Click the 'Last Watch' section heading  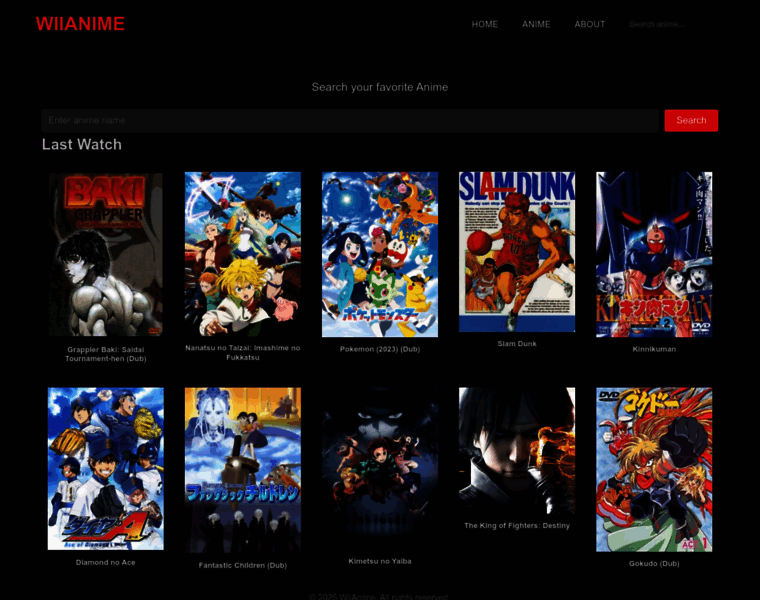tap(82, 144)
